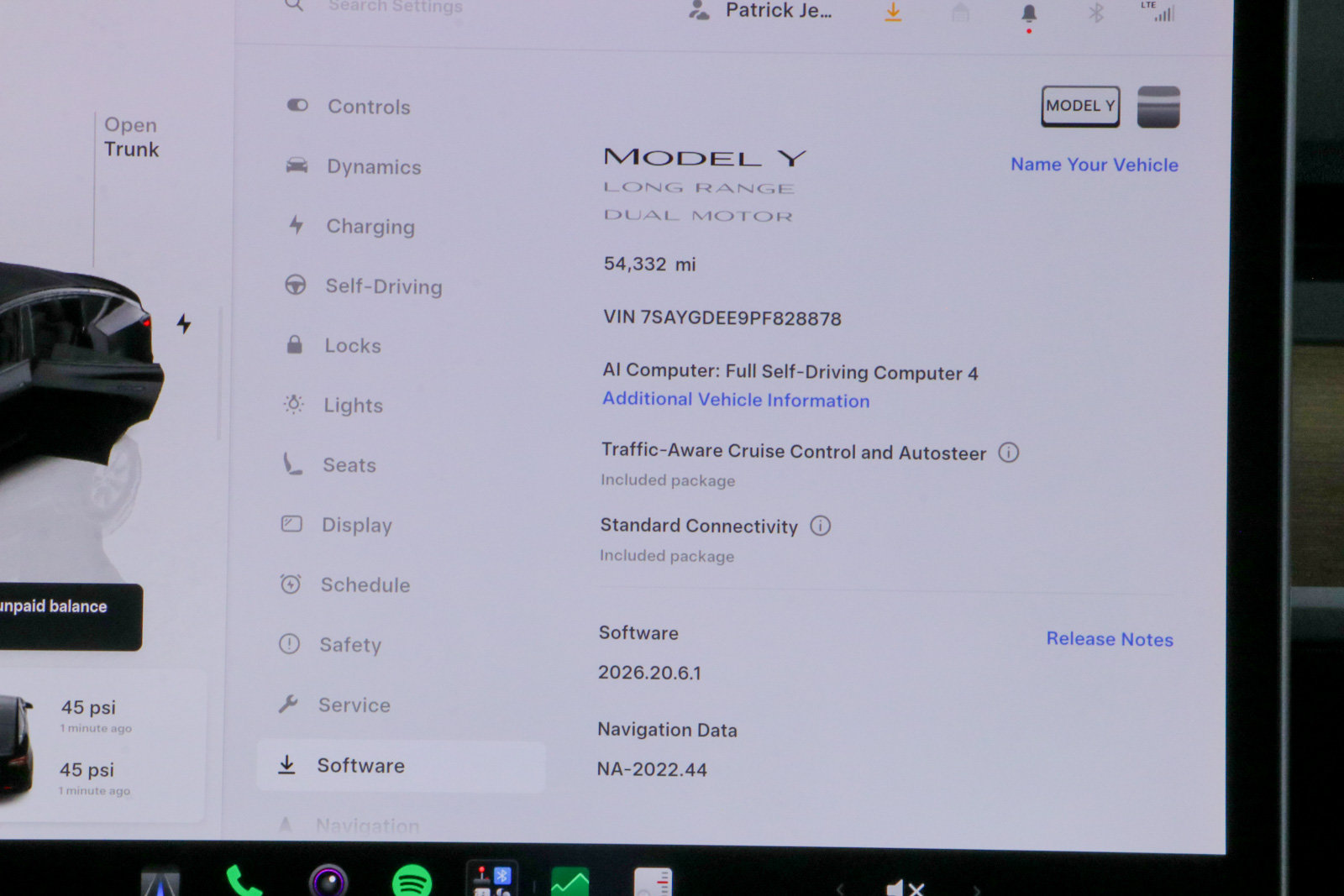Open the Phone app in the dock
The height and width of the screenshot is (896, 1344).
pos(244,881)
